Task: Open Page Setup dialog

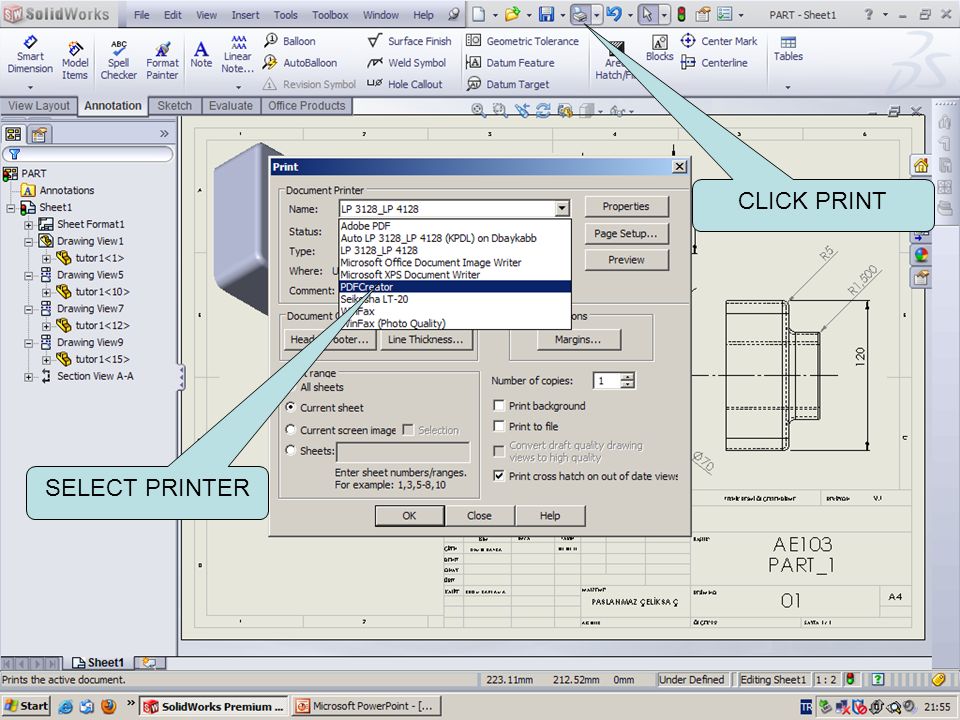Action: [626, 233]
